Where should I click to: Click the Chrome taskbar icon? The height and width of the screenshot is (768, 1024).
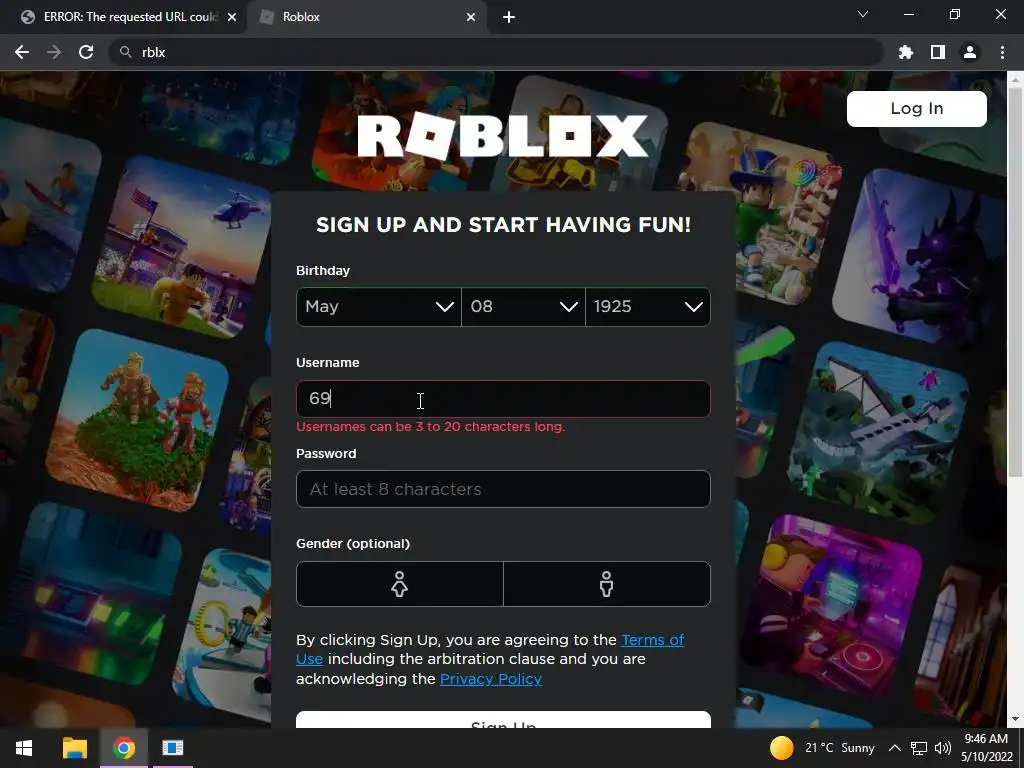click(123, 748)
